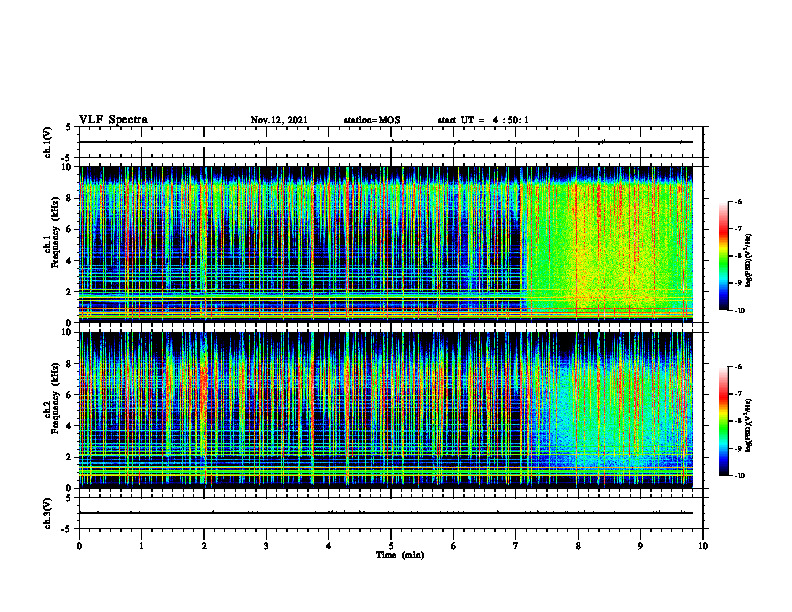Click the ch.2 spectrogram panel
The height and width of the screenshot is (612, 792).
386,410
